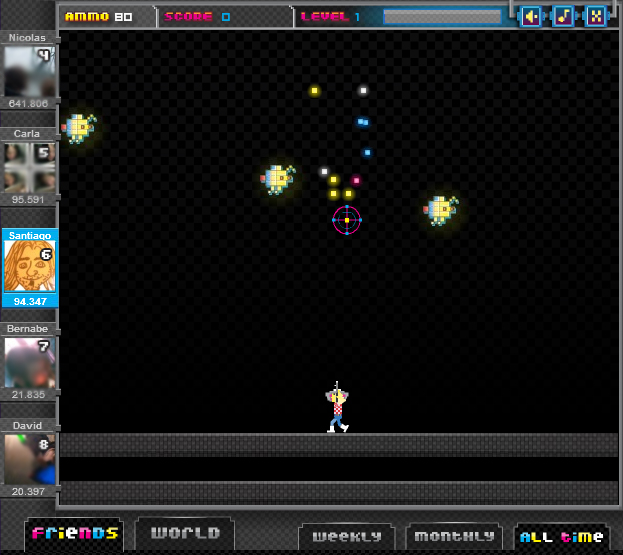Viewport: 623px width, 555px height.
Task: Click Bernabe's profile thumbnail
Action: coord(29,362)
